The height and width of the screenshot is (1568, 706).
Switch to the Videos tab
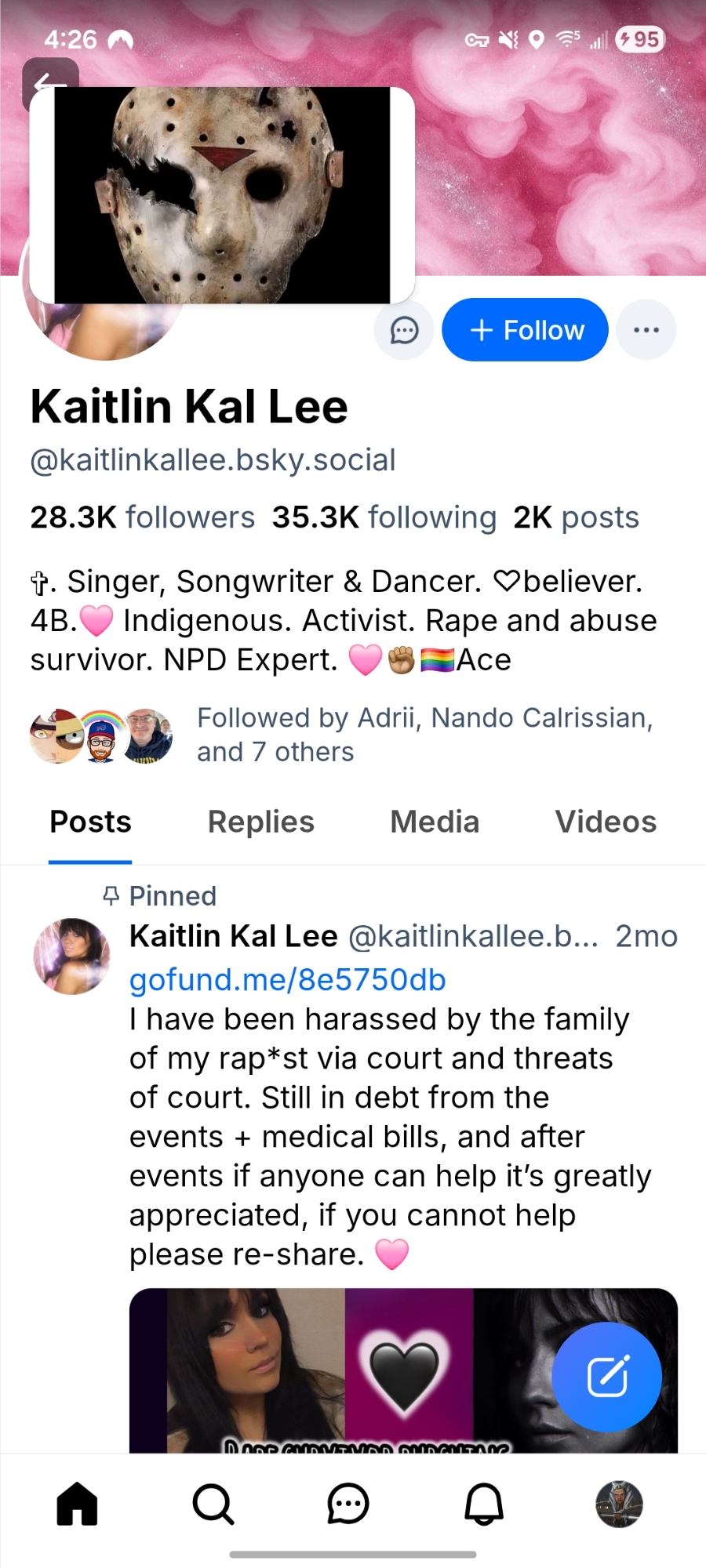[606, 822]
